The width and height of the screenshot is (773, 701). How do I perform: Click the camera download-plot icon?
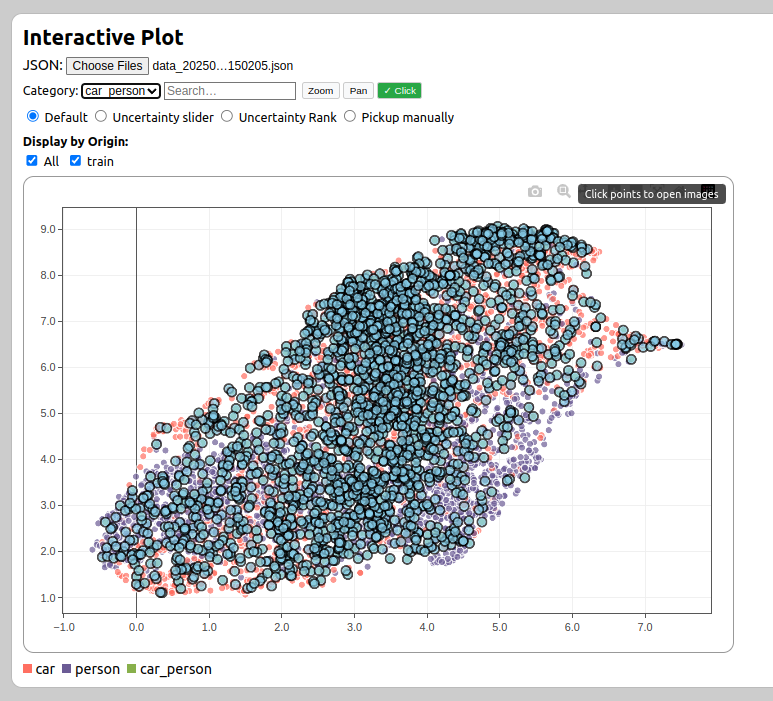[535, 191]
